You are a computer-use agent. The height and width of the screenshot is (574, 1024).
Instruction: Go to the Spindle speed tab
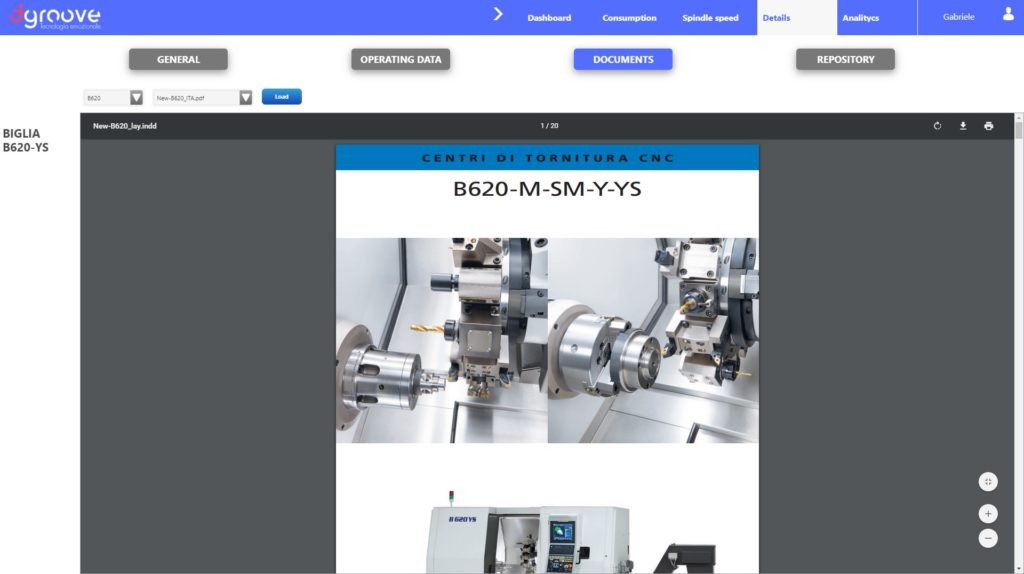tap(710, 18)
